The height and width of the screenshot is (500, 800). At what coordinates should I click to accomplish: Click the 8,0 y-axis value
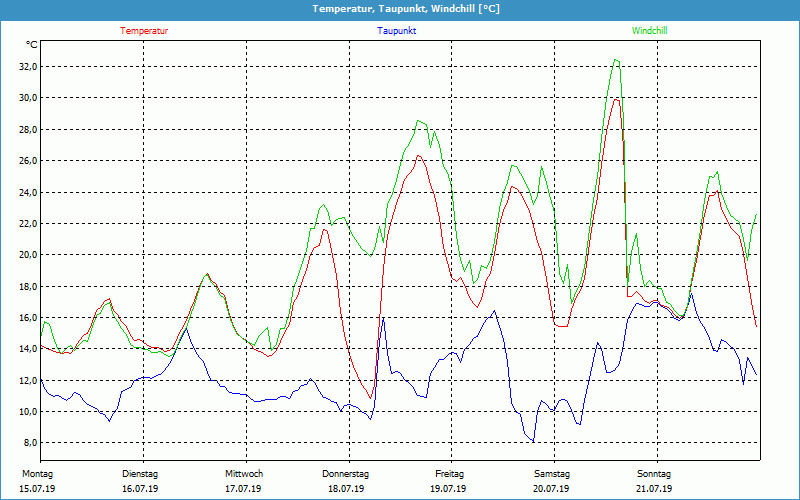click(x=30, y=443)
